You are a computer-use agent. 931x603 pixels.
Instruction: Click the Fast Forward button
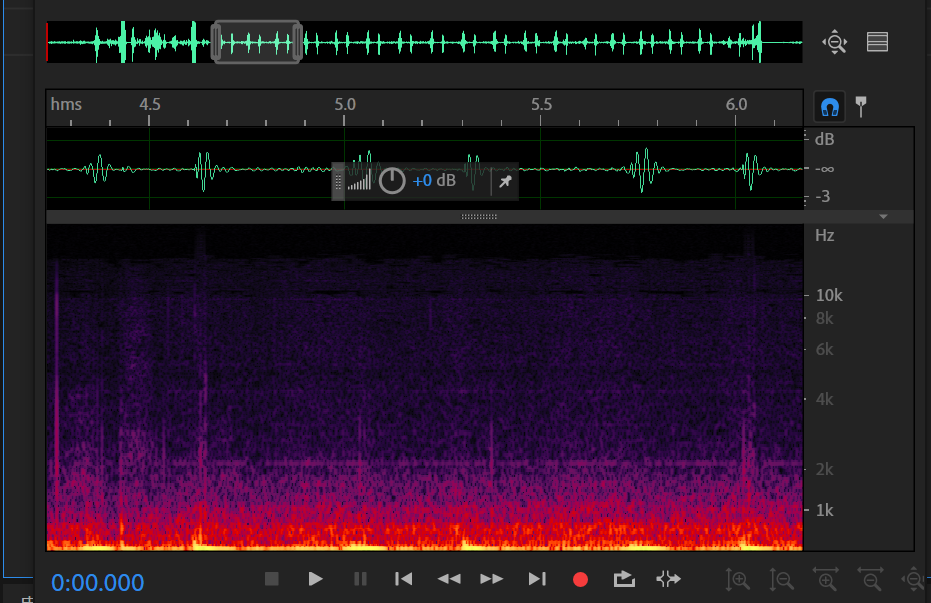pyautogui.click(x=491, y=578)
